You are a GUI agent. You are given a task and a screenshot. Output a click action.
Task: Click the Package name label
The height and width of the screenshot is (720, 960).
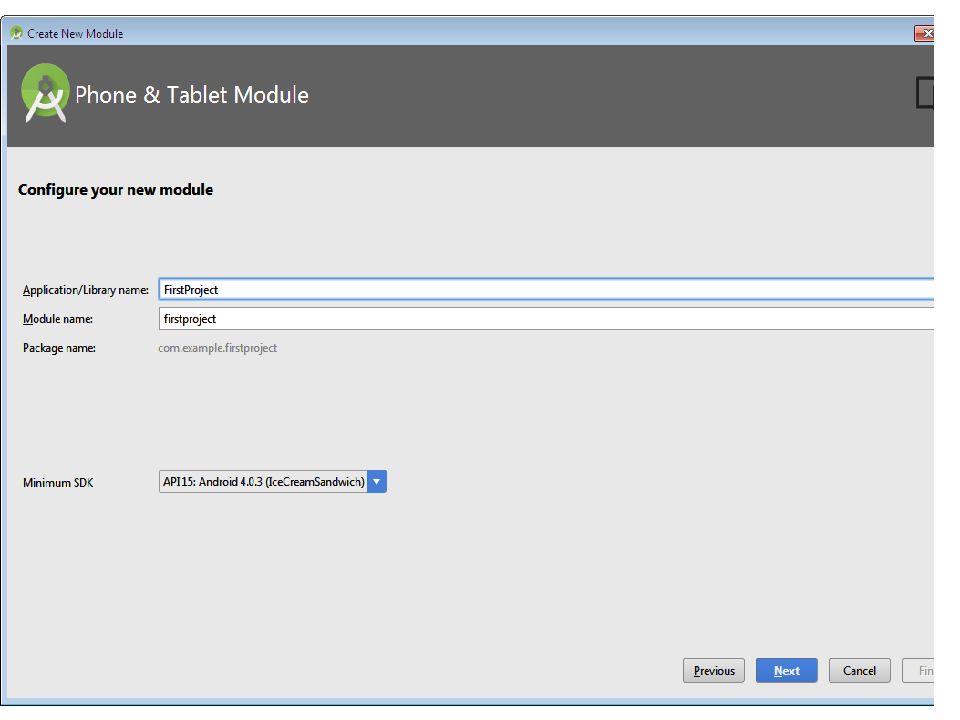tap(59, 348)
